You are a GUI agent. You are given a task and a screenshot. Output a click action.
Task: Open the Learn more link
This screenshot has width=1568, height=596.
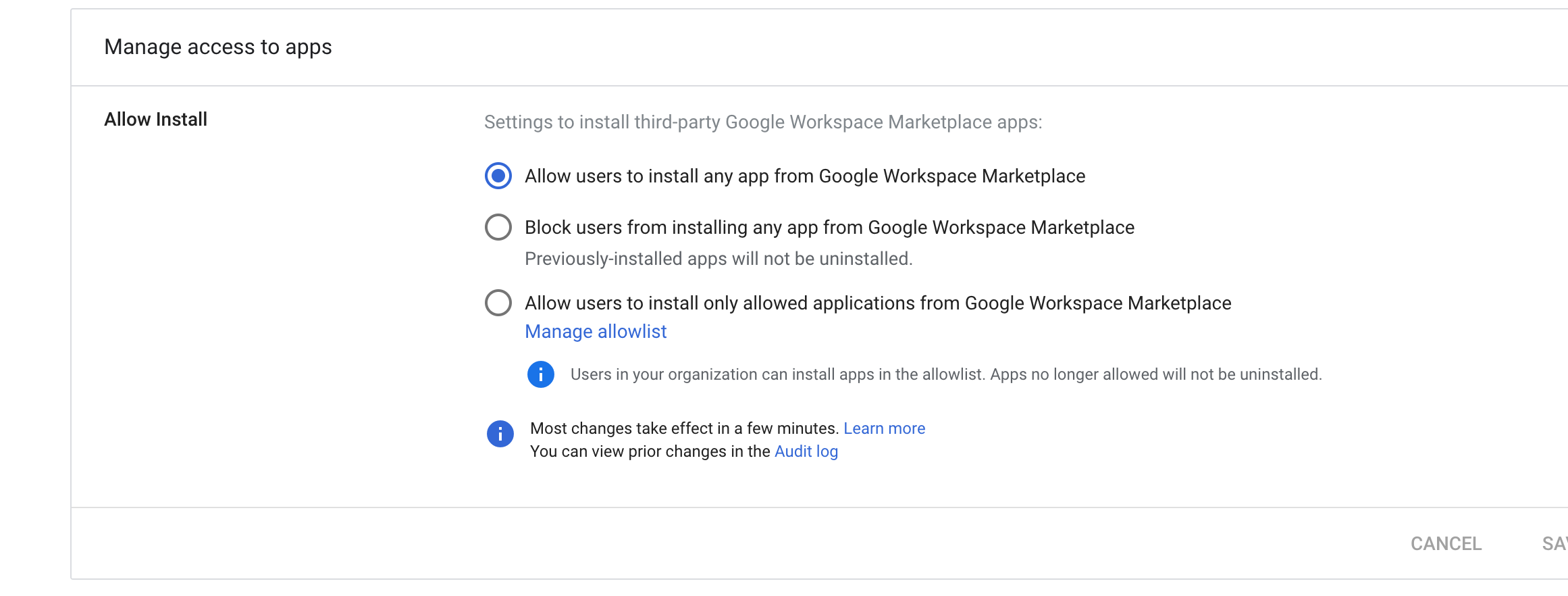coord(884,428)
